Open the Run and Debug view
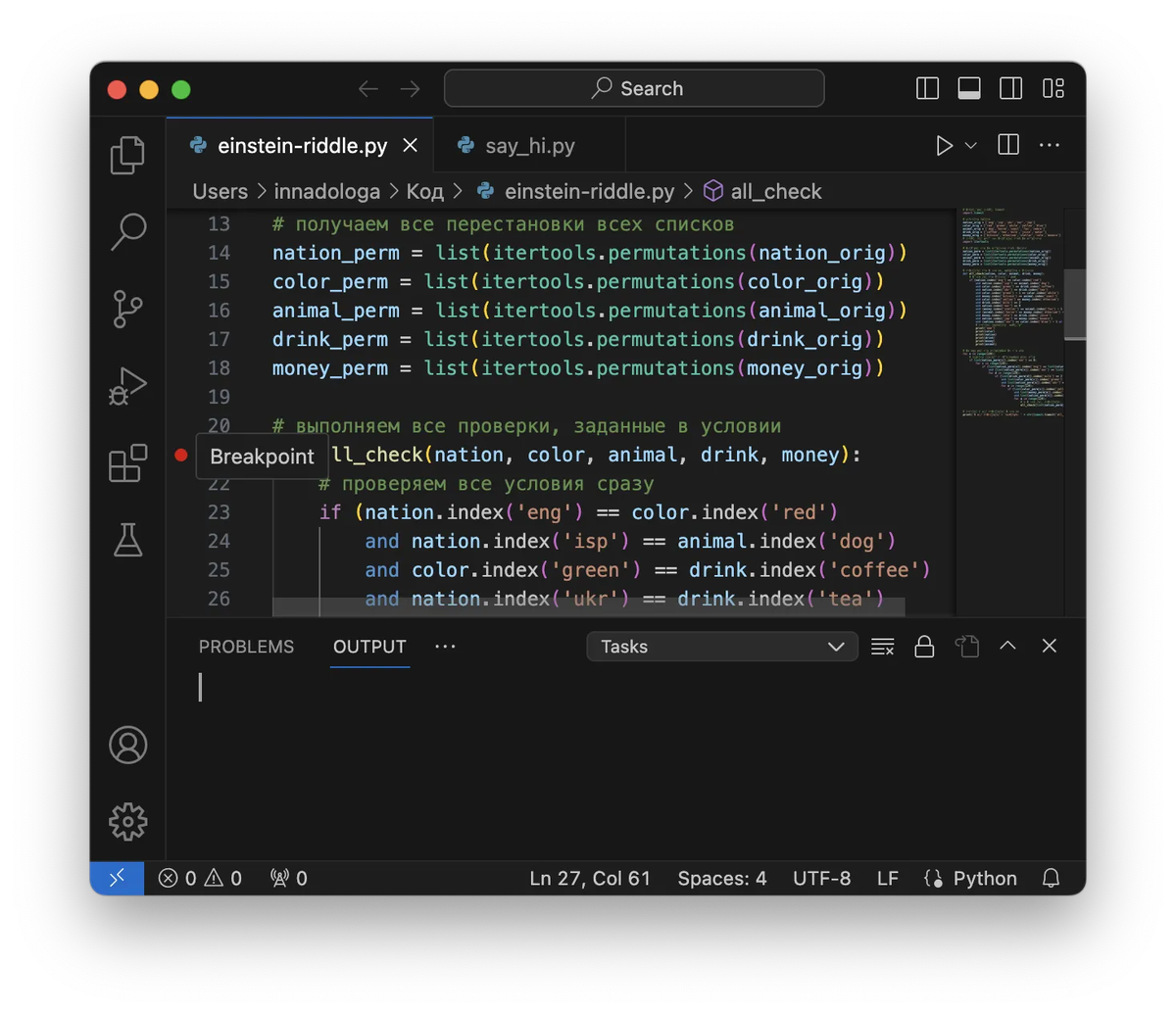 click(127, 385)
